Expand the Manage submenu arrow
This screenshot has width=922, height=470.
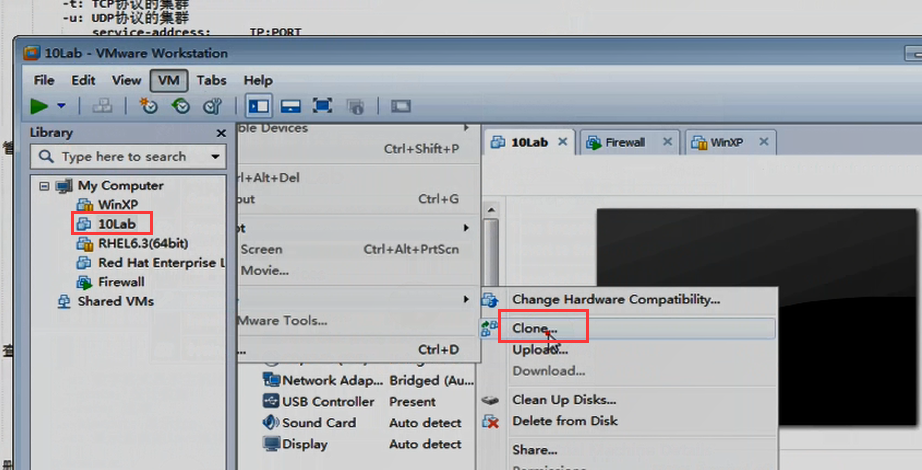tap(466, 299)
